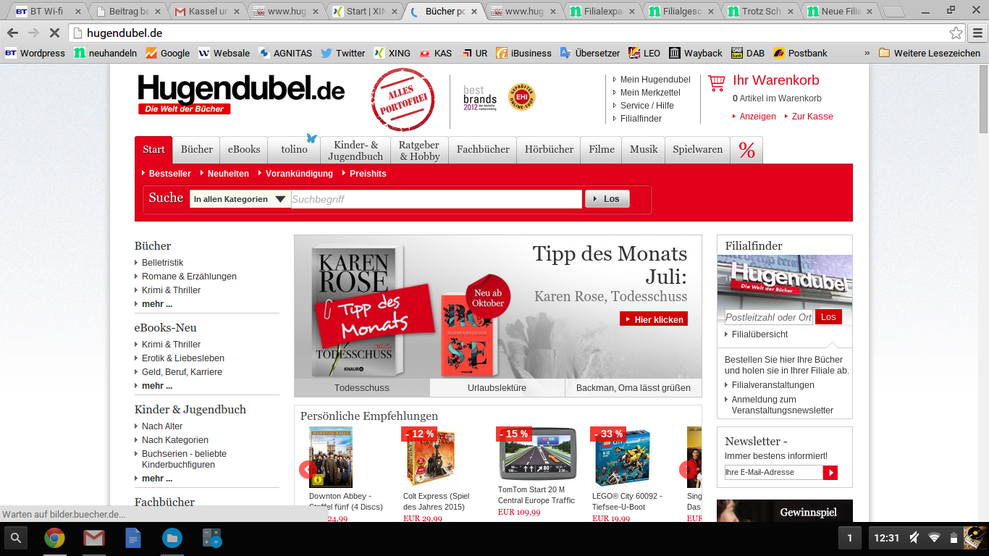Click the Alles Portofrei stamp
This screenshot has width=989, height=556.
pyautogui.click(x=403, y=100)
